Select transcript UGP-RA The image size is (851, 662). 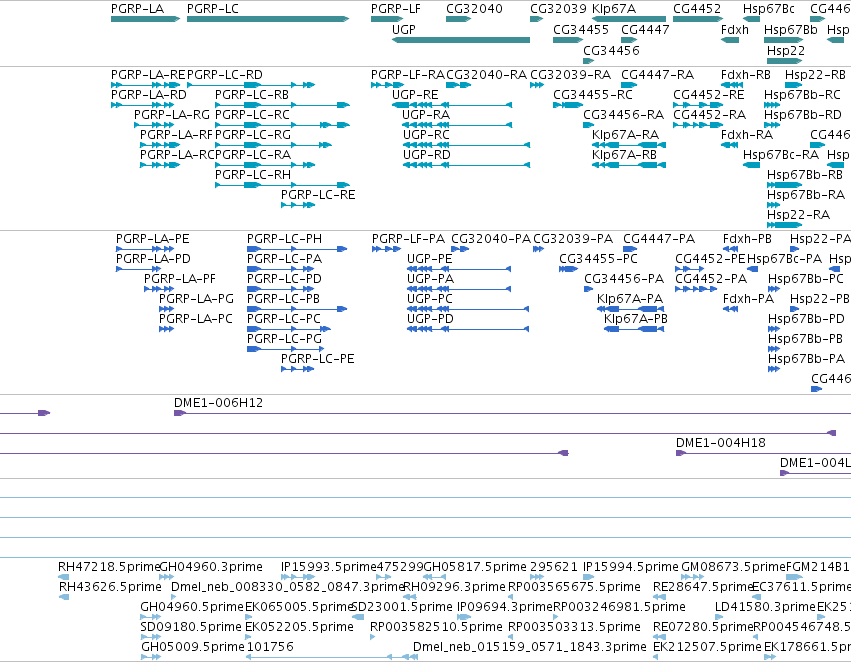click(426, 115)
